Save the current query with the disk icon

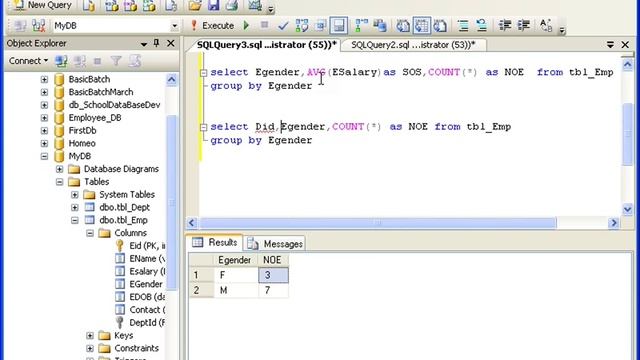[x=213, y=5]
